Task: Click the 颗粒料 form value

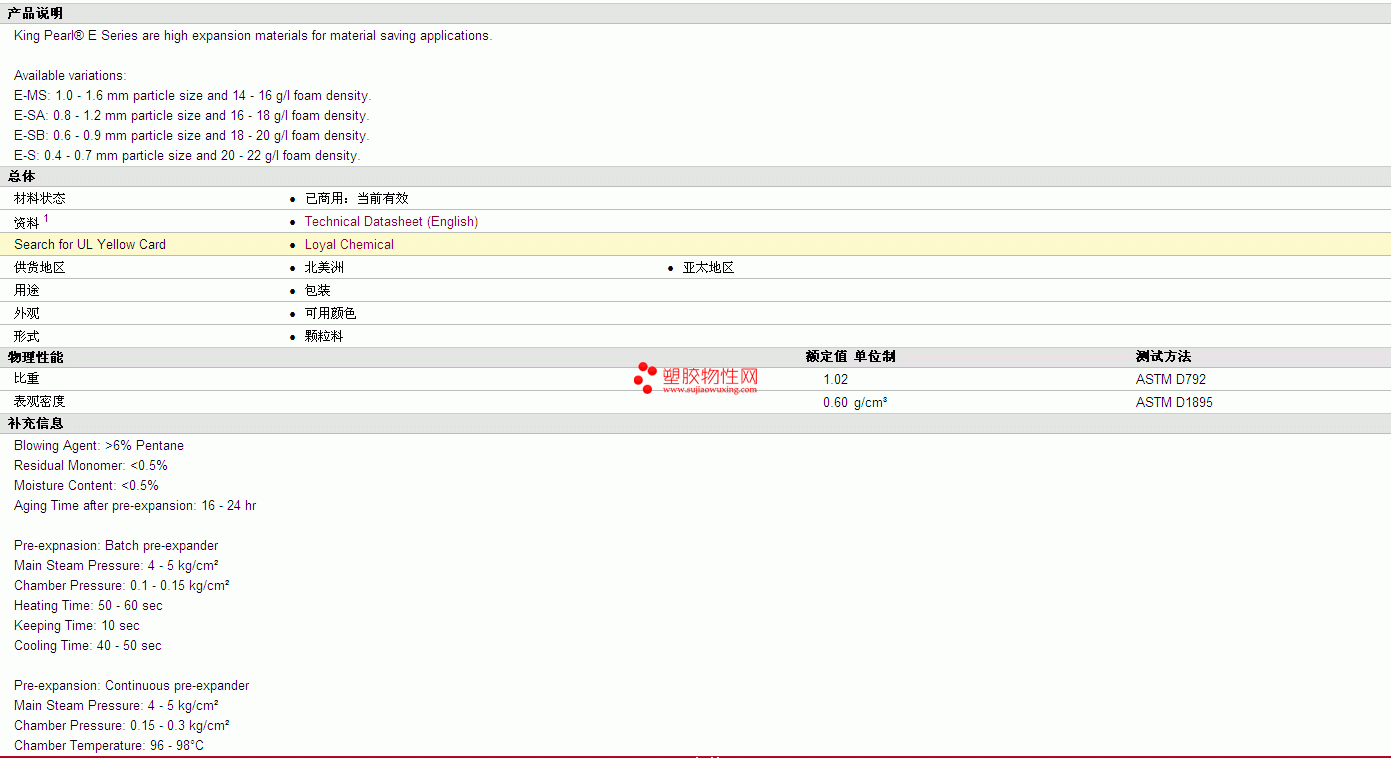Action: pyautogui.click(x=324, y=336)
